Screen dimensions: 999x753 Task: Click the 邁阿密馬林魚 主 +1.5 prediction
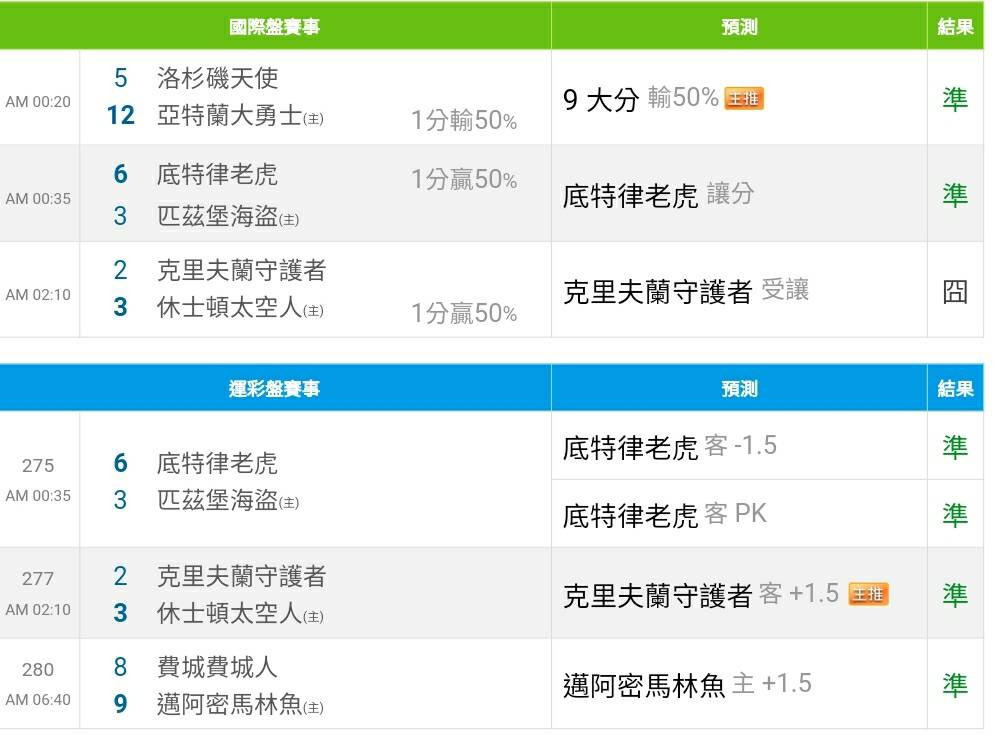[x=687, y=685]
